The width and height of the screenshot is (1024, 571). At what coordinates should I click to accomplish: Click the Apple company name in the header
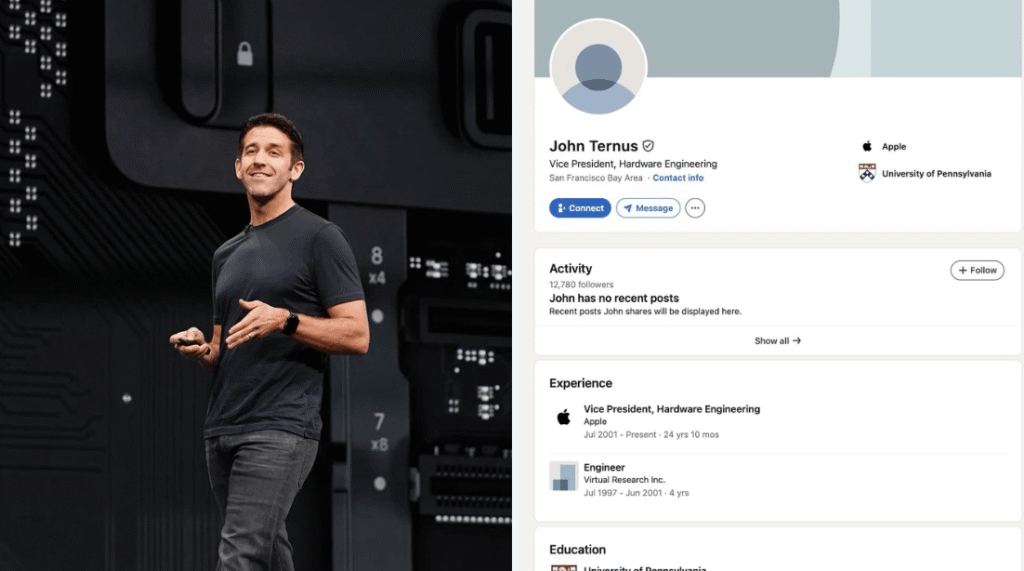pyautogui.click(x=894, y=147)
